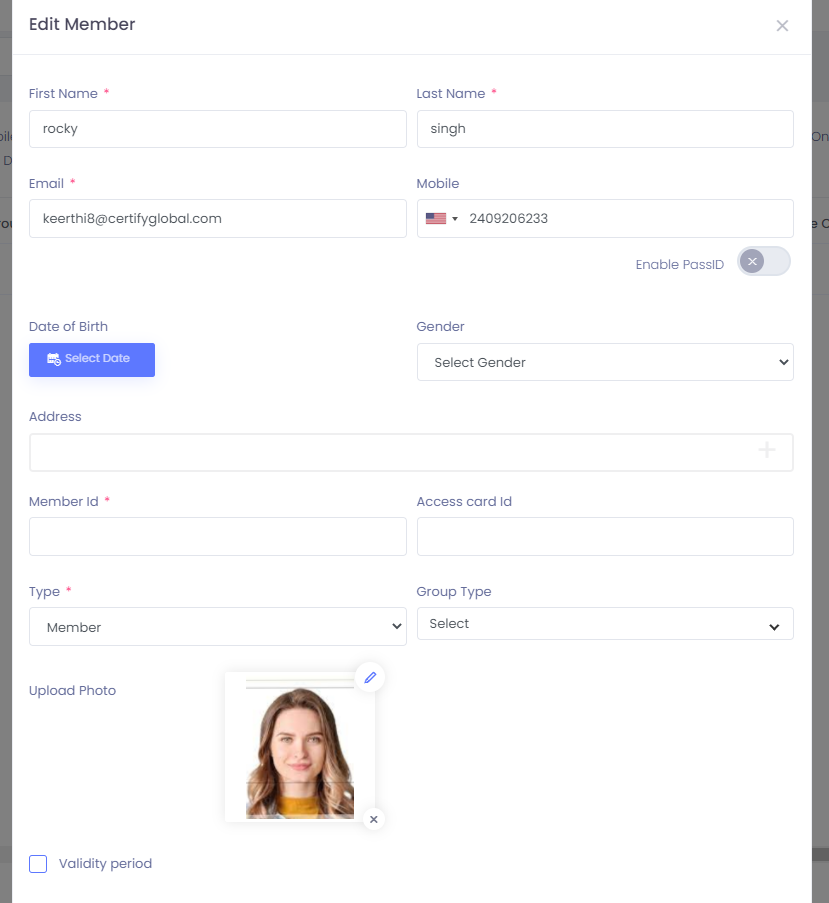Image resolution: width=829 pixels, height=903 pixels.
Task: Click the Email input field
Action: coord(218,218)
